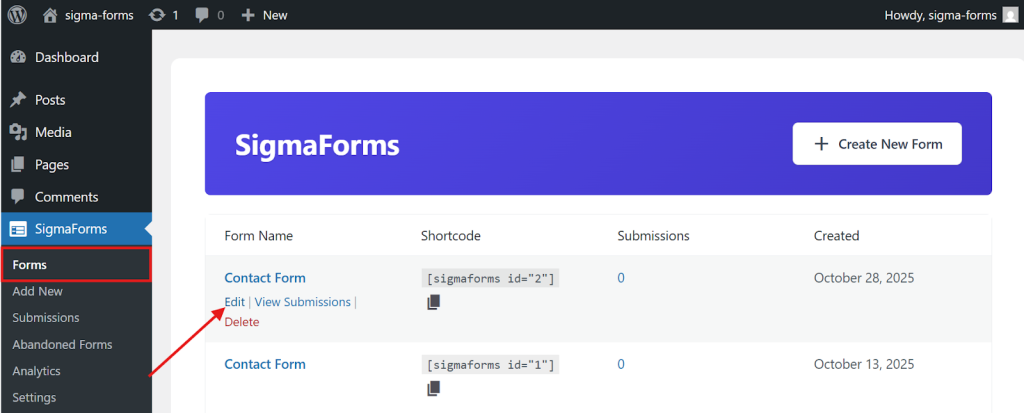Copy the shortcode for form id 1
1024x413 pixels.
(x=434, y=389)
